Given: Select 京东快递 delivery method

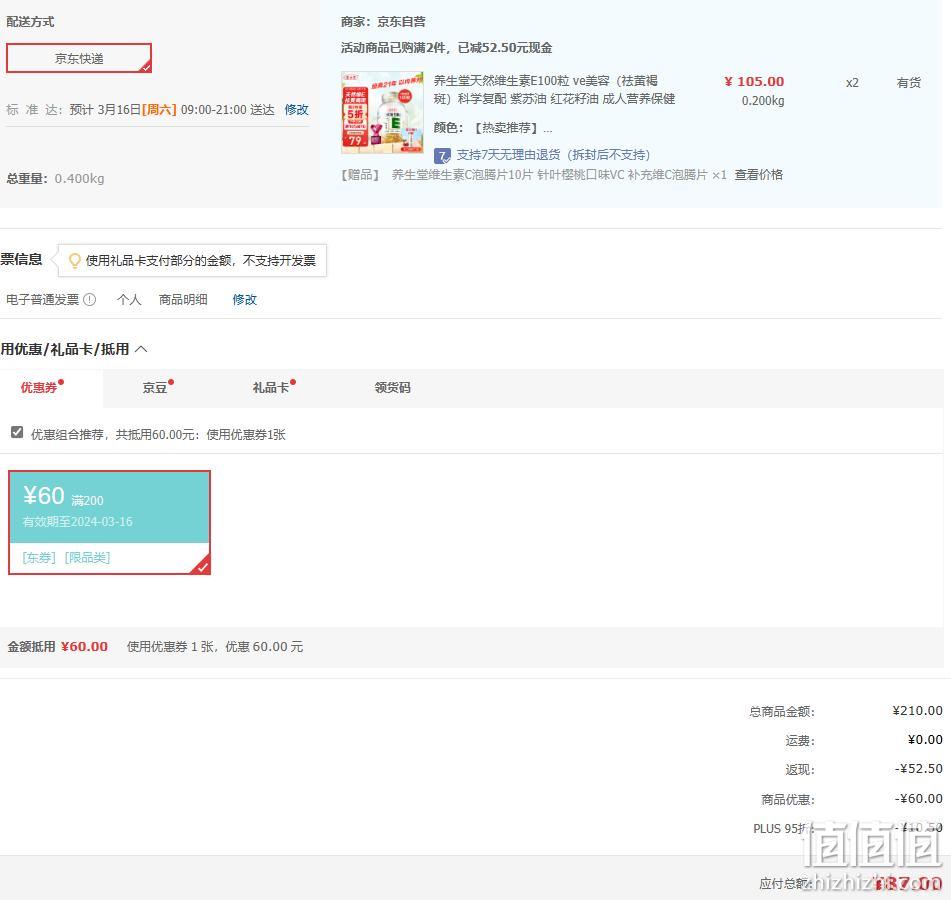Looking at the screenshot, I should [x=79, y=58].
